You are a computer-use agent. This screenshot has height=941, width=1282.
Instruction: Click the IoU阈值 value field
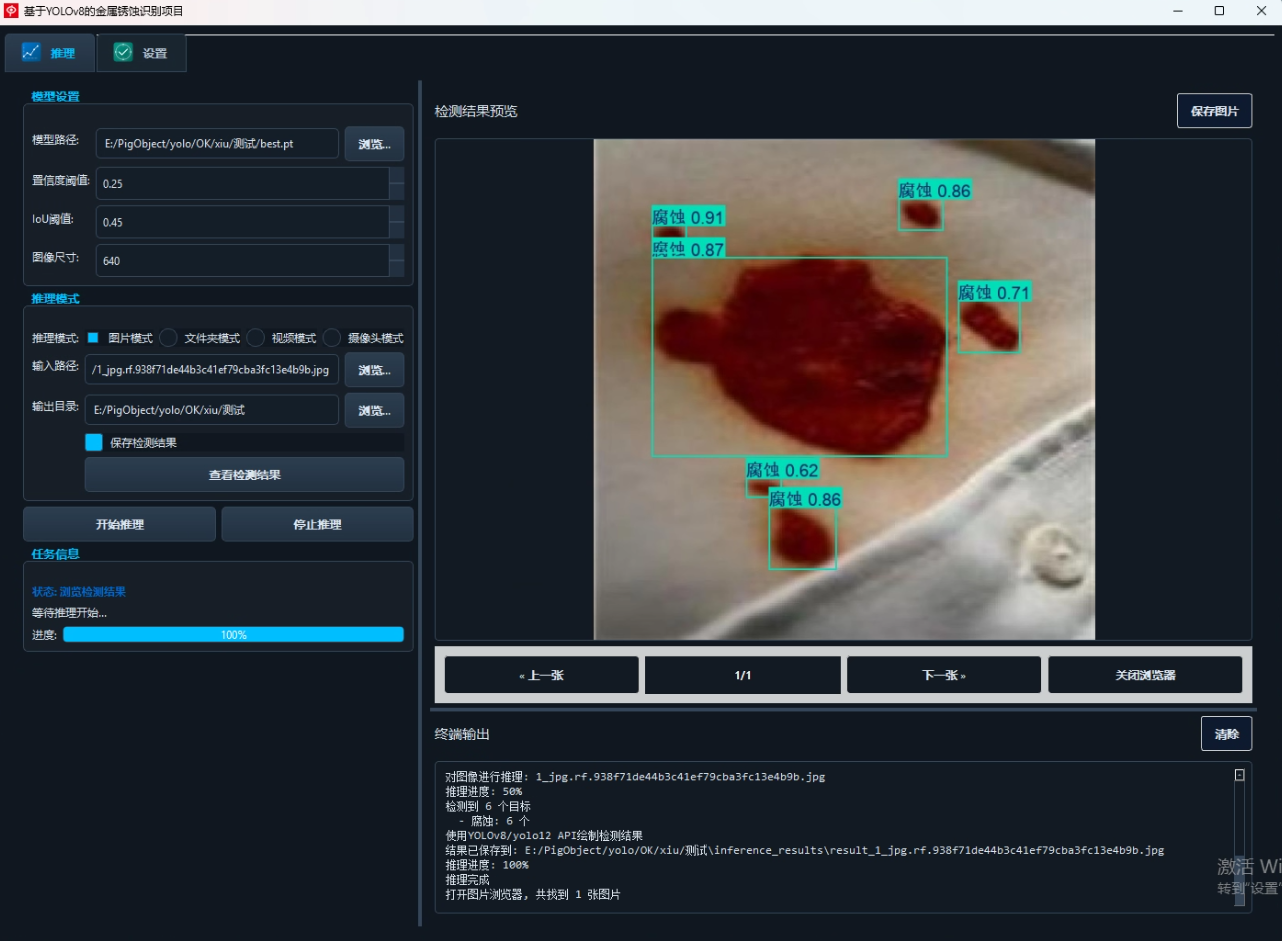pyautogui.click(x=242, y=222)
